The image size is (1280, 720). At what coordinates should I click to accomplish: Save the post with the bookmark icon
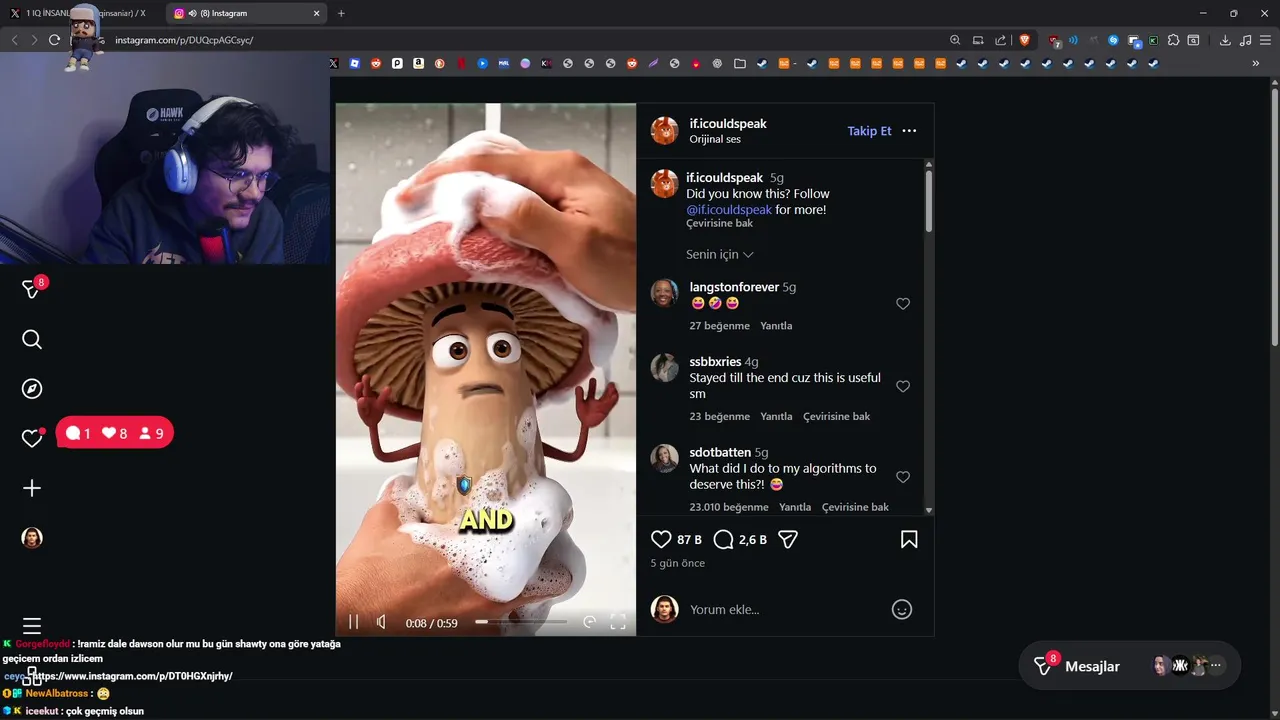click(x=909, y=540)
